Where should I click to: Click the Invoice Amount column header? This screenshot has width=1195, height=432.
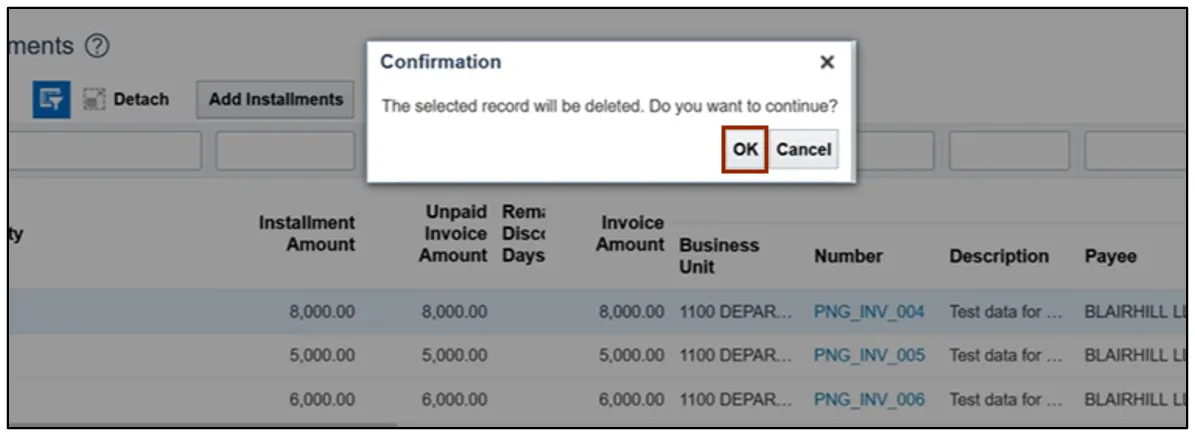click(630, 233)
